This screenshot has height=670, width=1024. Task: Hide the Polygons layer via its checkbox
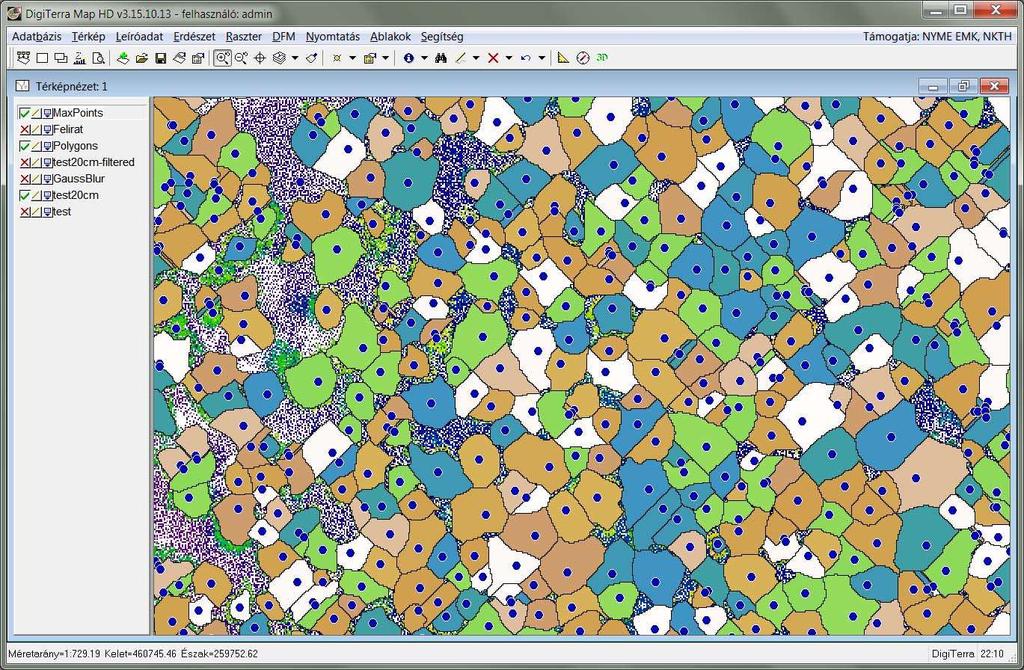(x=25, y=146)
